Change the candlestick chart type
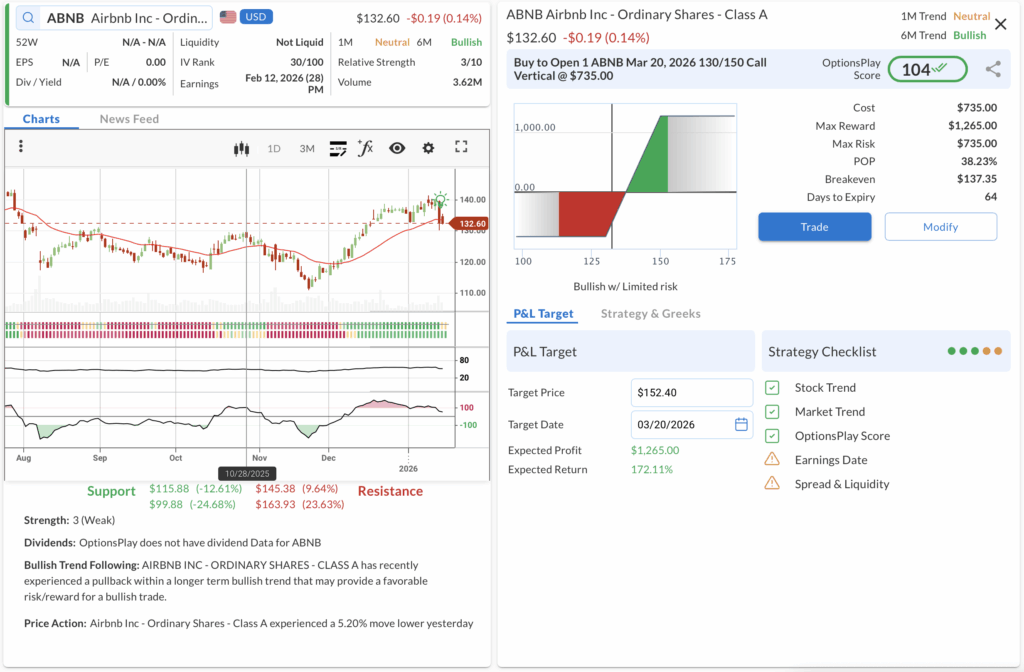The image size is (1024, 672). pos(240,148)
